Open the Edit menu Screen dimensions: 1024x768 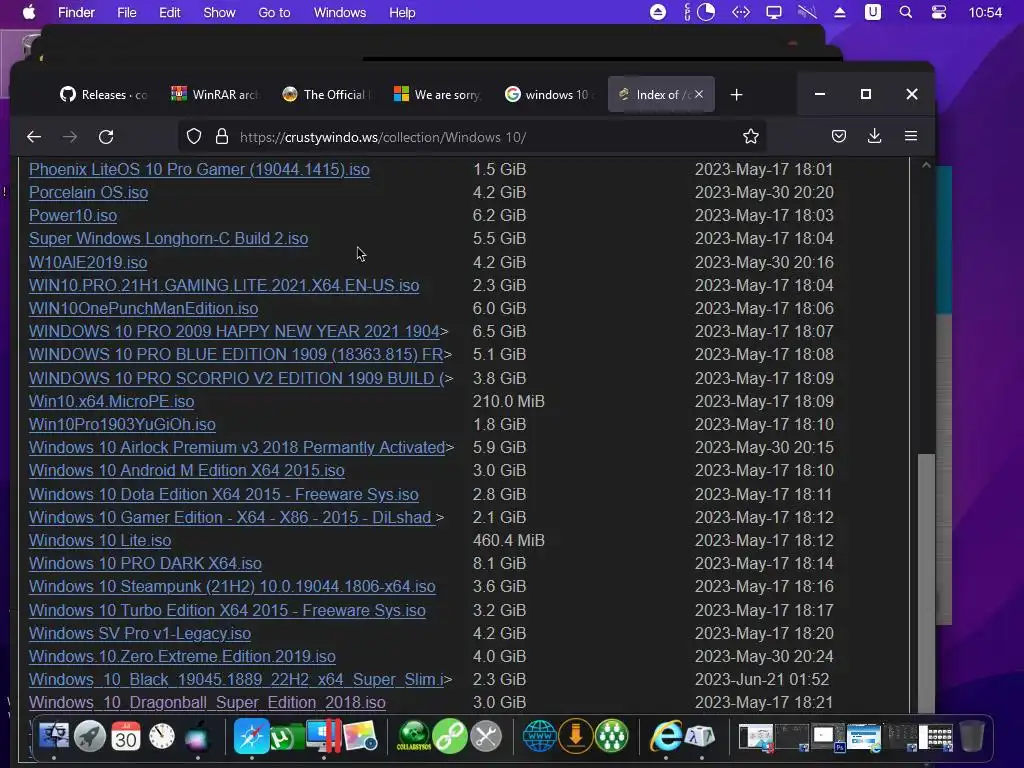click(x=170, y=12)
